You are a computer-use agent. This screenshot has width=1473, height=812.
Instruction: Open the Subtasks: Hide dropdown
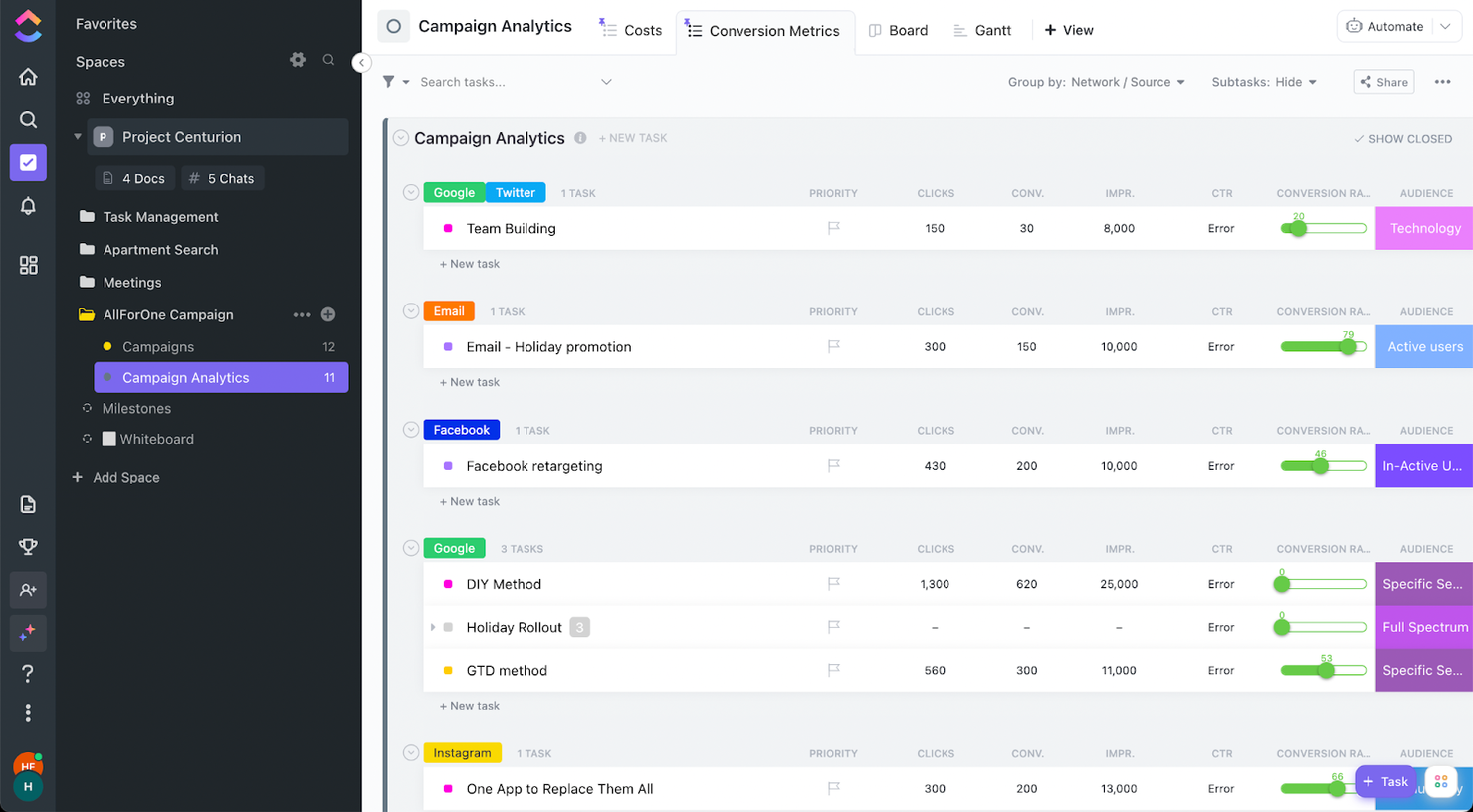(1264, 82)
